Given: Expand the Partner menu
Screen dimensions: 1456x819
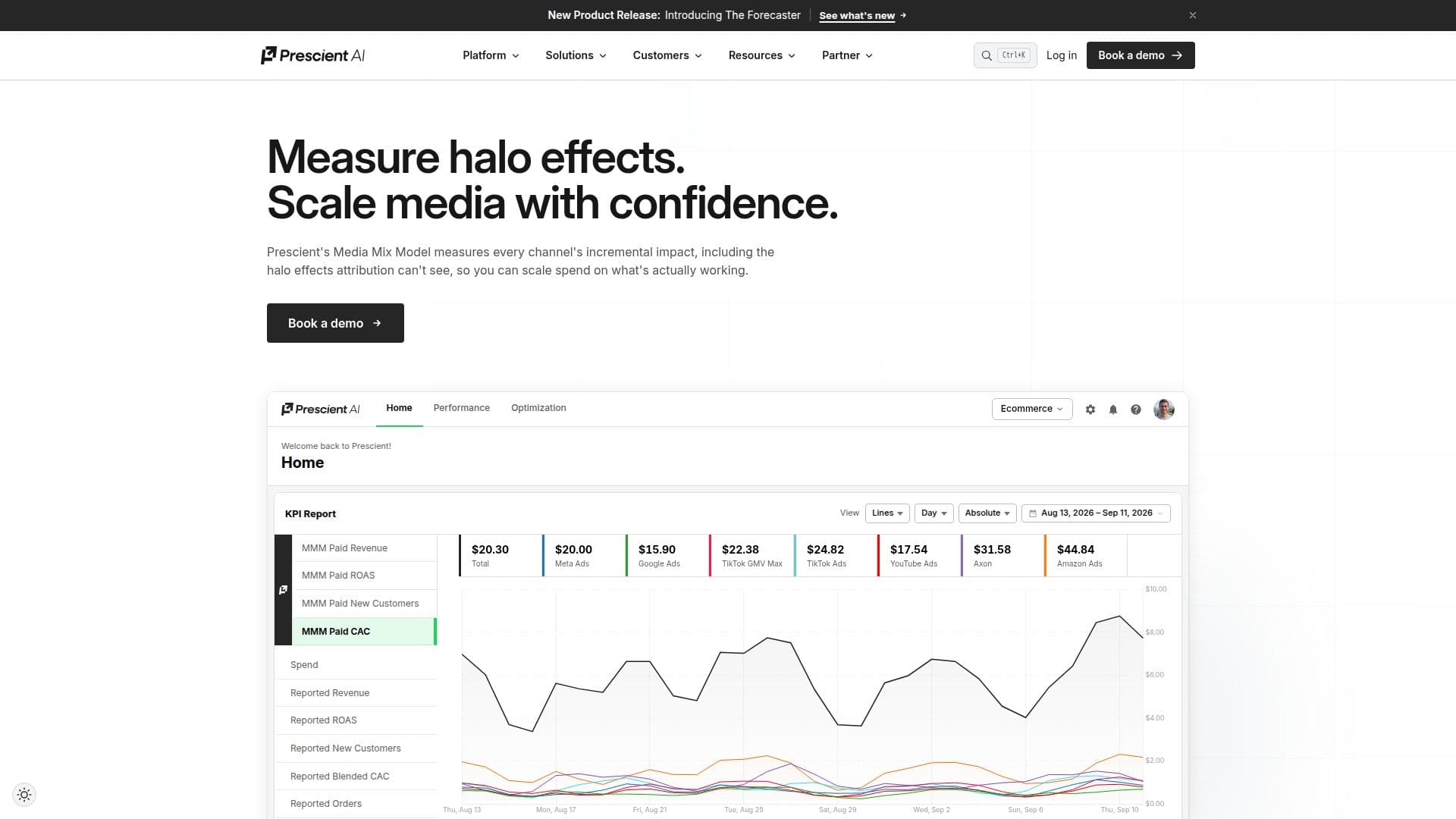Looking at the screenshot, I should [x=847, y=55].
